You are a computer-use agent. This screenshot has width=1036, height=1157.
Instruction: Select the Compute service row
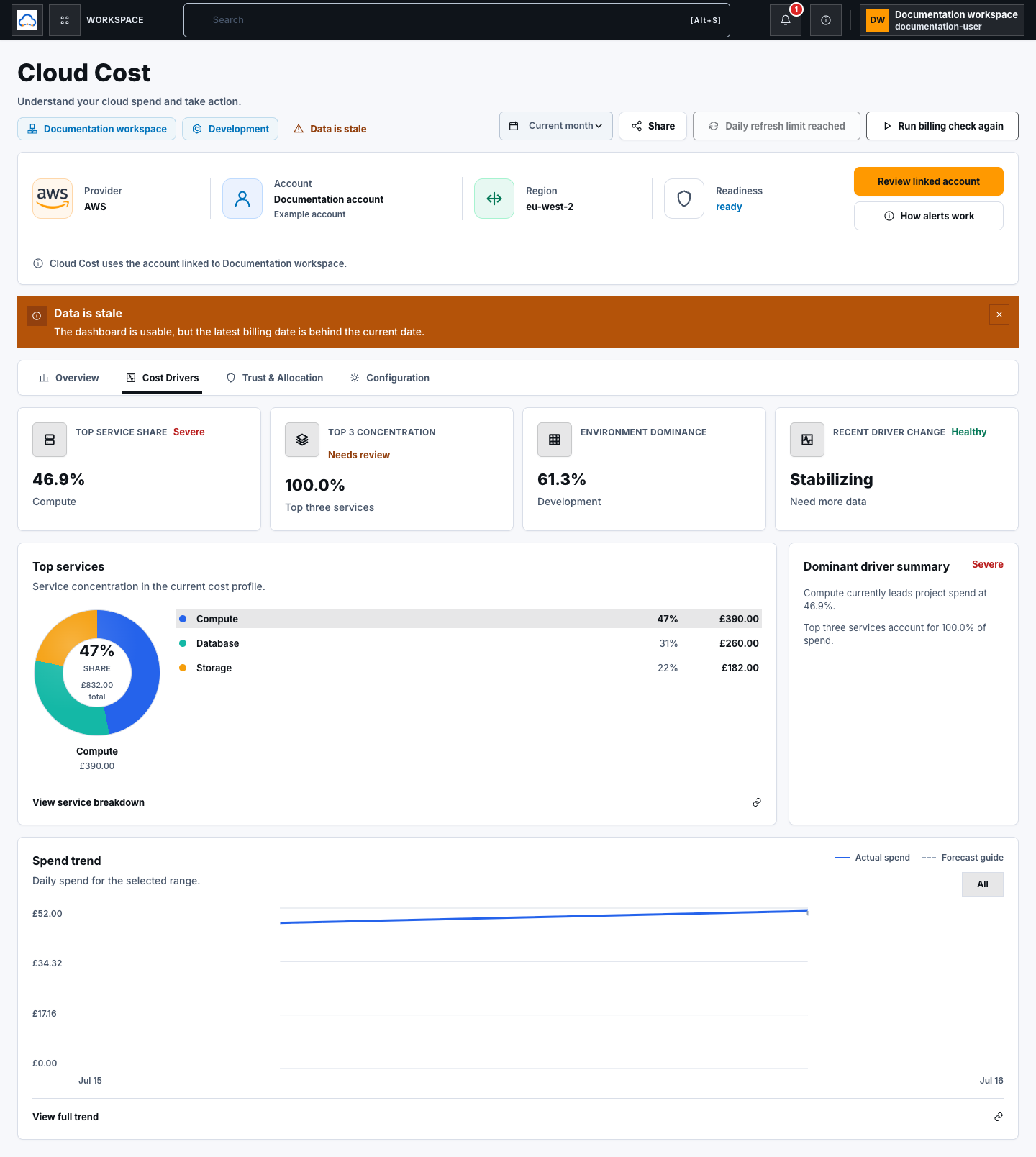coord(469,619)
